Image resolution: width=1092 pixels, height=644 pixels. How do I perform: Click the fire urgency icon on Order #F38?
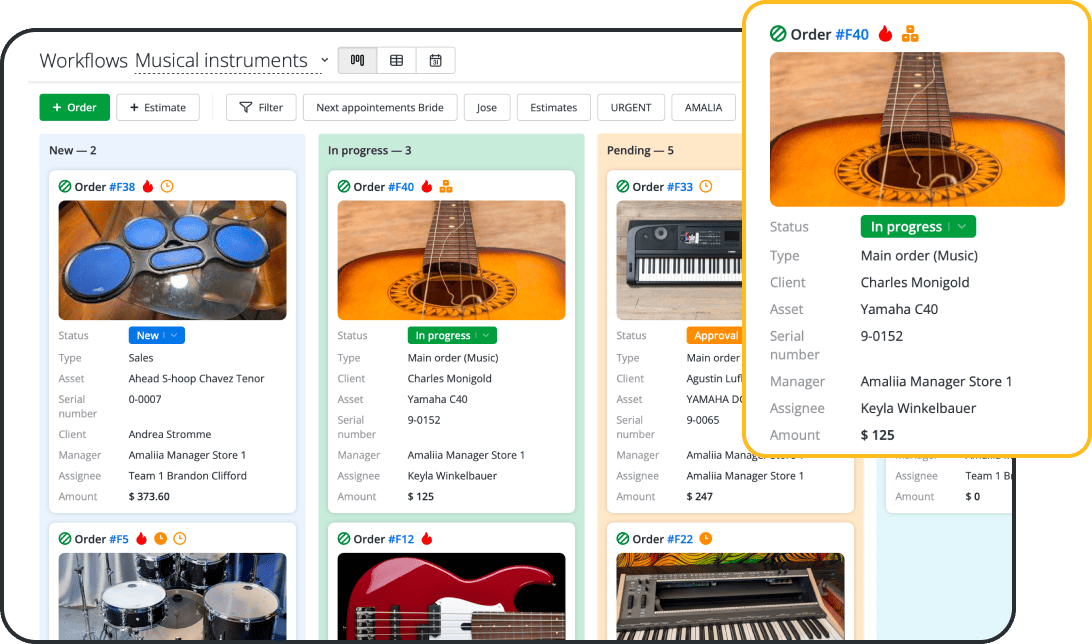(148, 187)
